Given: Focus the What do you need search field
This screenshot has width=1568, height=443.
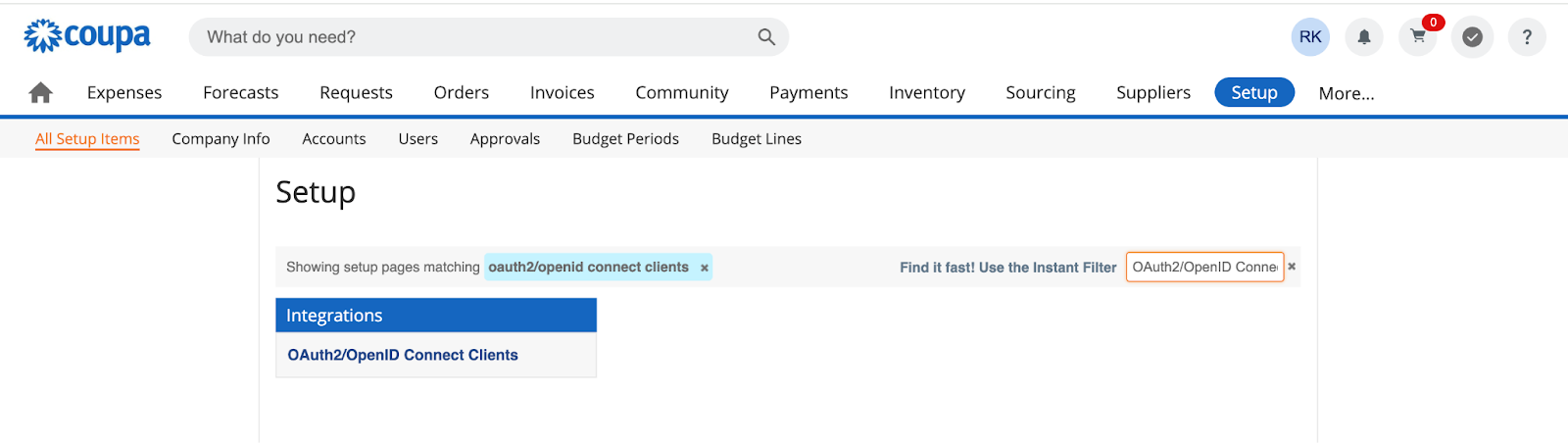Looking at the screenshot, I should click(x=475, y=37).
